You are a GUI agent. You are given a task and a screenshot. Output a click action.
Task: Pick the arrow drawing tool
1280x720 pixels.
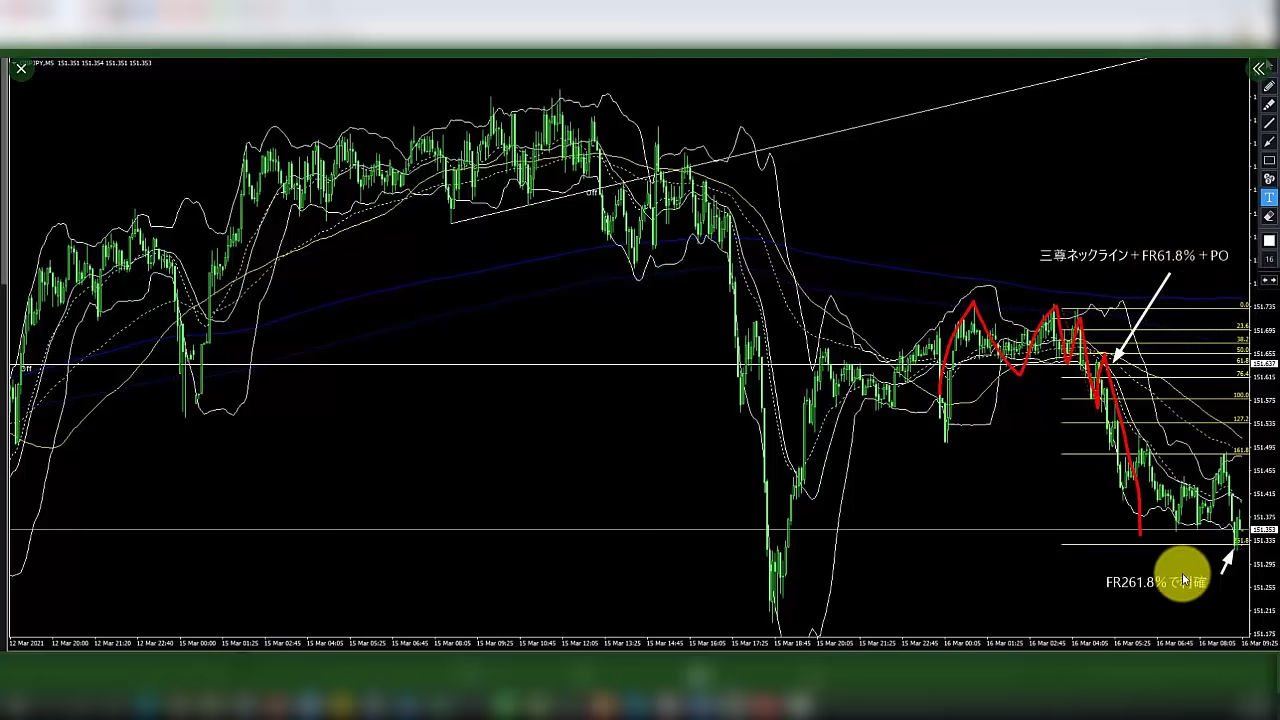coord(1269,142)
